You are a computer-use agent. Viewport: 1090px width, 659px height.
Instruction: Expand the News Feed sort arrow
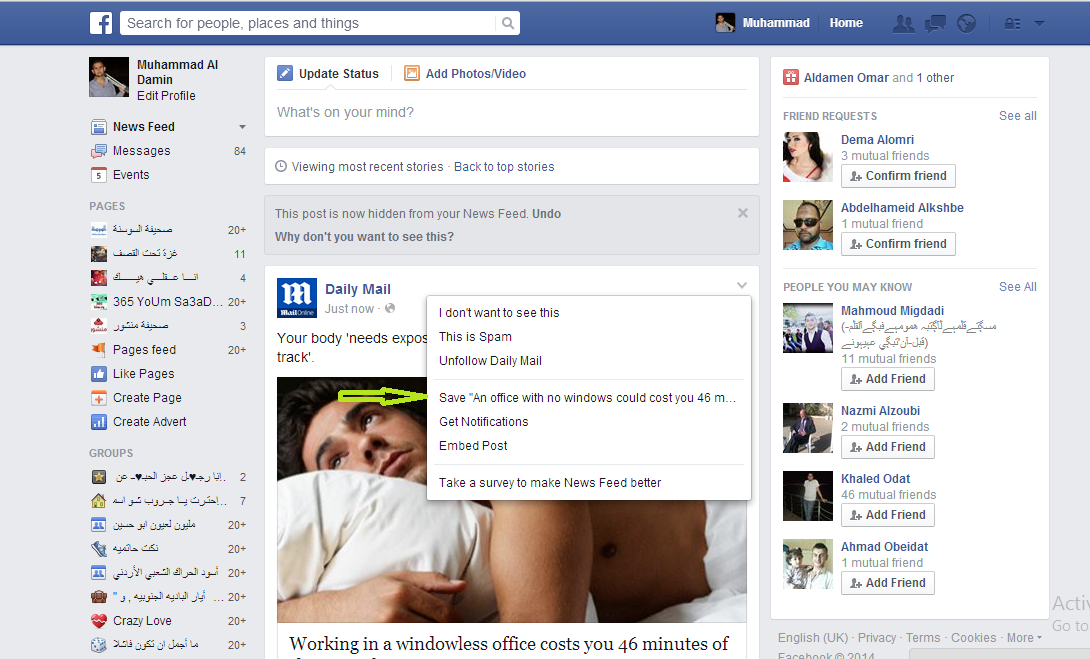243,127
